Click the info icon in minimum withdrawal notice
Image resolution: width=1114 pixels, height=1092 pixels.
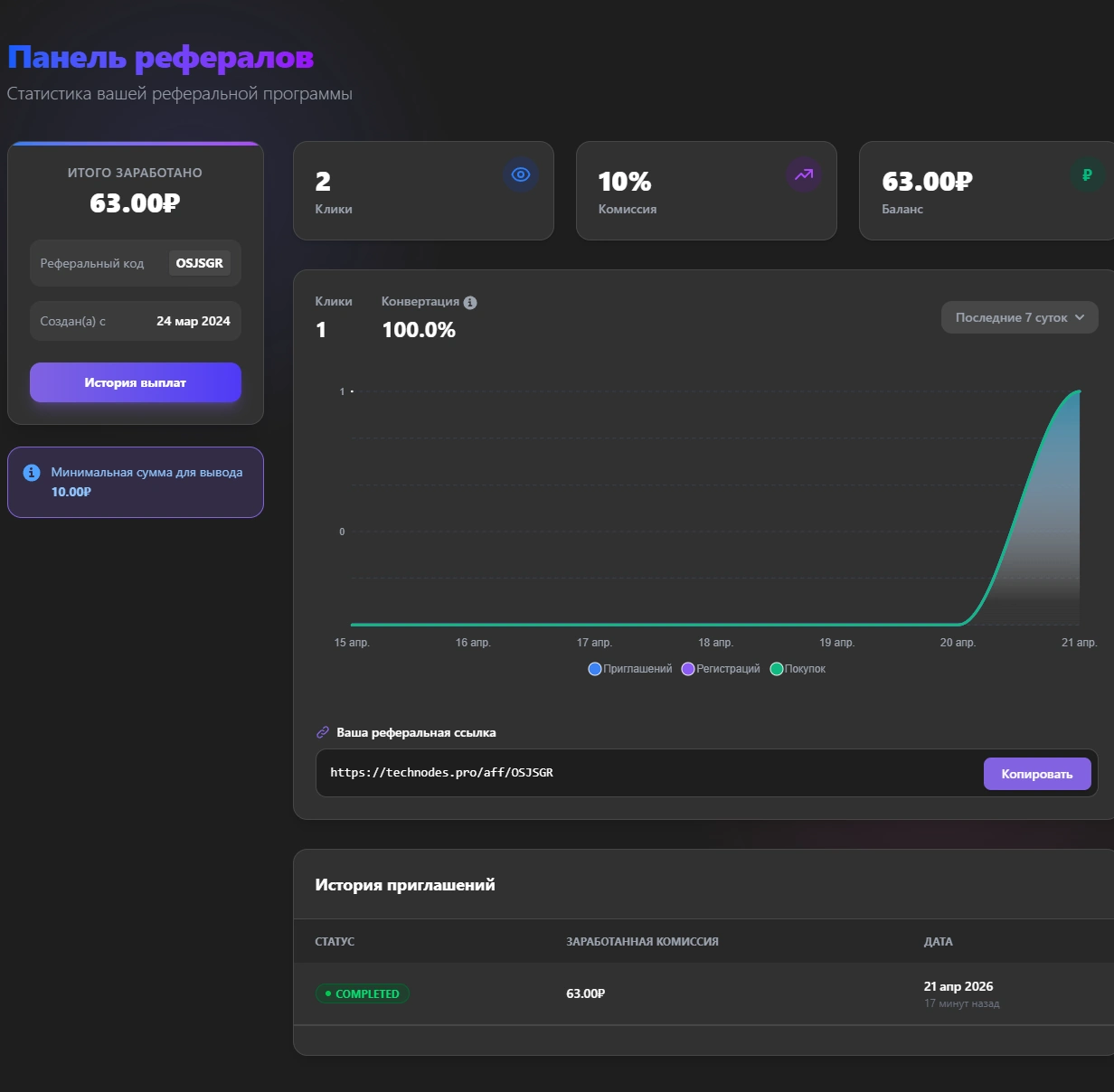pos(32,473)
